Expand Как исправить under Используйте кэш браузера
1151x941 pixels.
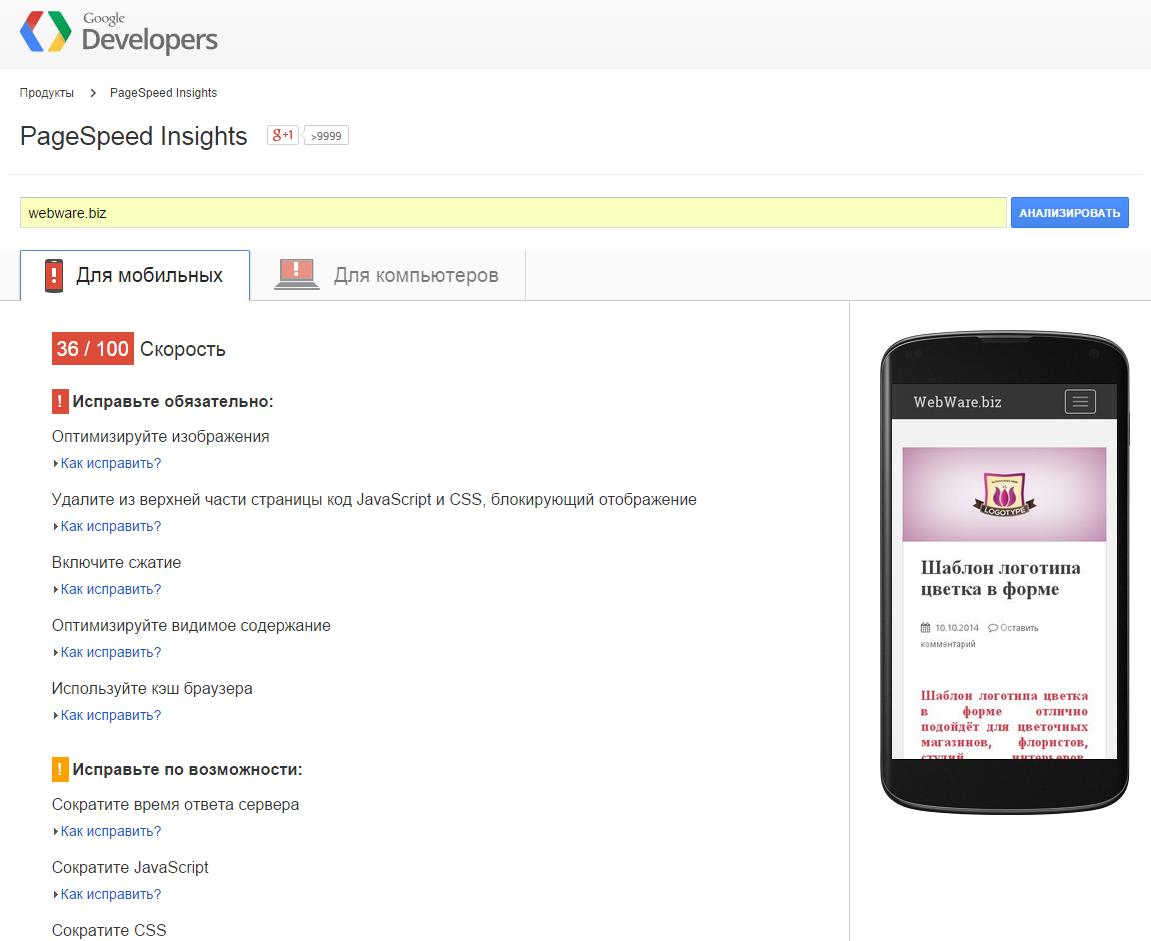tap(107, 716)
